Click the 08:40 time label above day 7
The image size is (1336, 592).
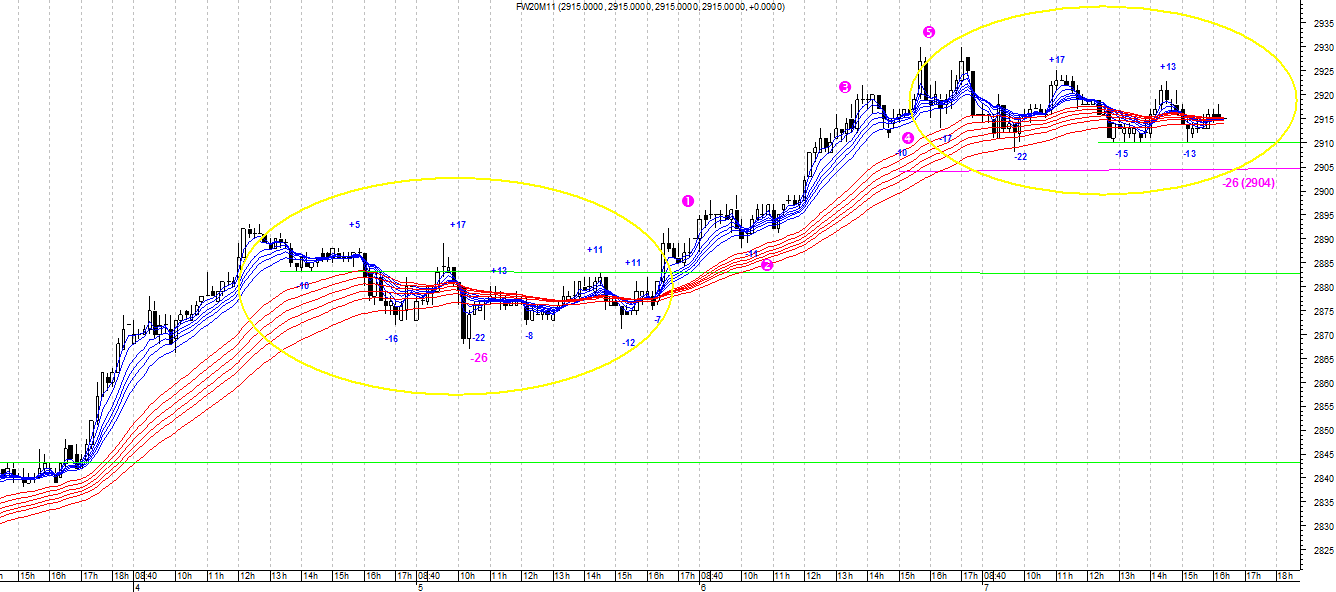coord(996,576)
